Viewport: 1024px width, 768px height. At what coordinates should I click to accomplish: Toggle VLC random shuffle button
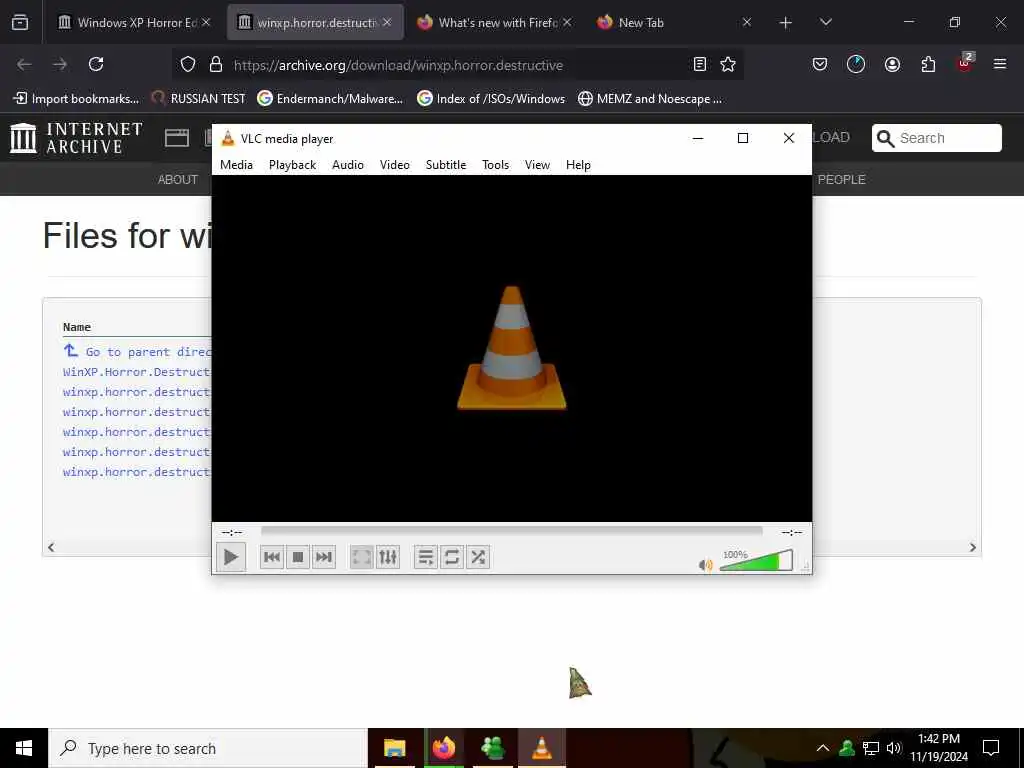coord(478,557)
